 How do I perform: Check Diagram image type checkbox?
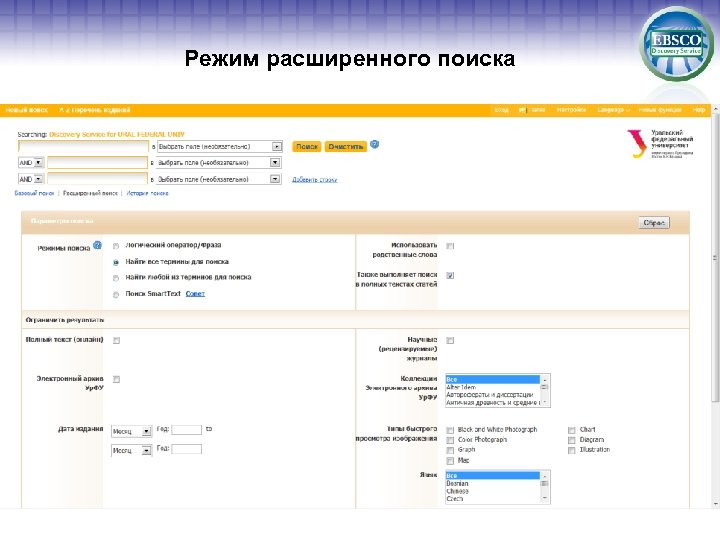(x=572, y=440)
